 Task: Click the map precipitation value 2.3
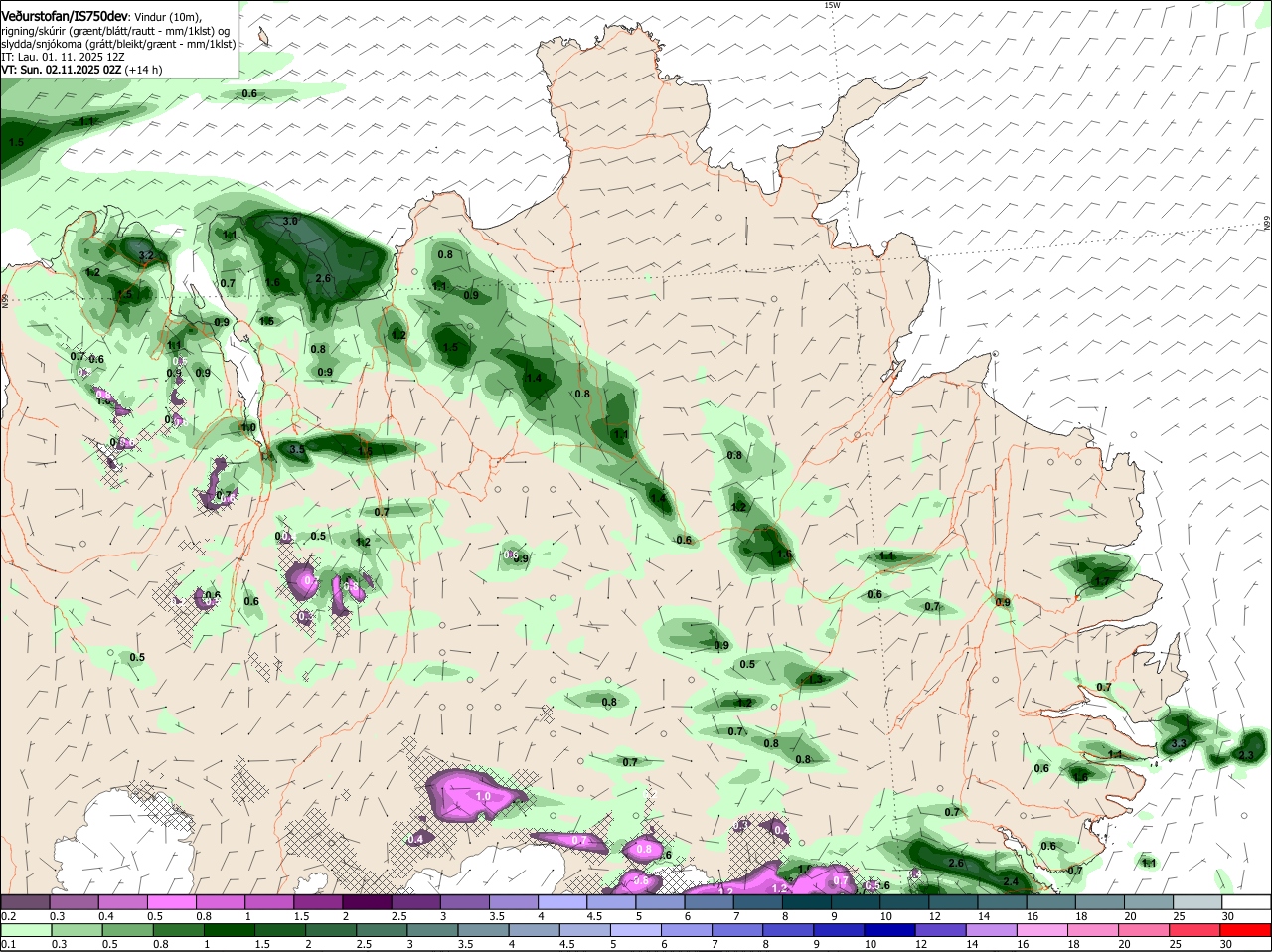pos(1246,755)
